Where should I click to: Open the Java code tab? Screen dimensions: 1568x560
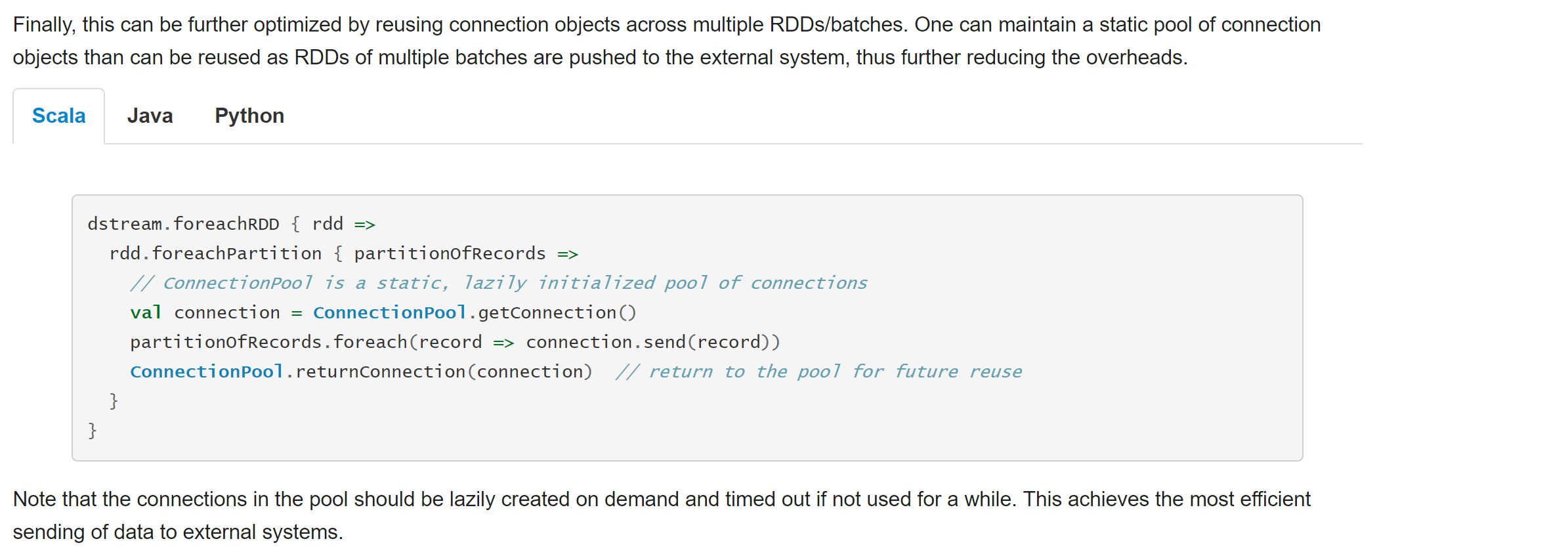[150, 116]
